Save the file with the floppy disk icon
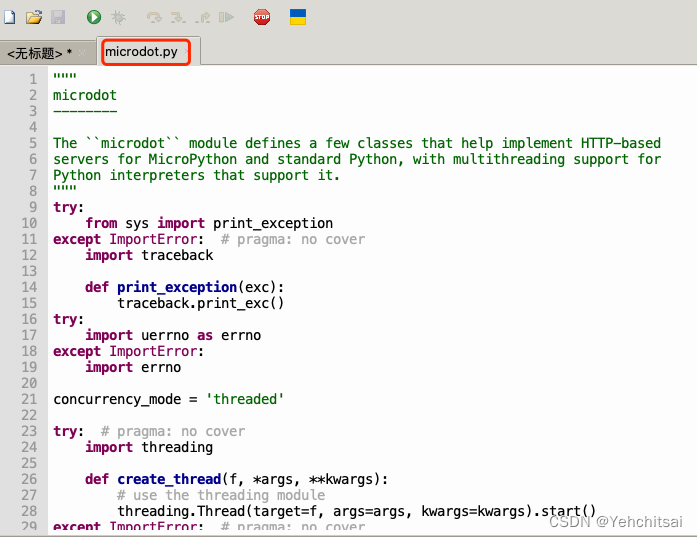 click(x=58, y=17)
